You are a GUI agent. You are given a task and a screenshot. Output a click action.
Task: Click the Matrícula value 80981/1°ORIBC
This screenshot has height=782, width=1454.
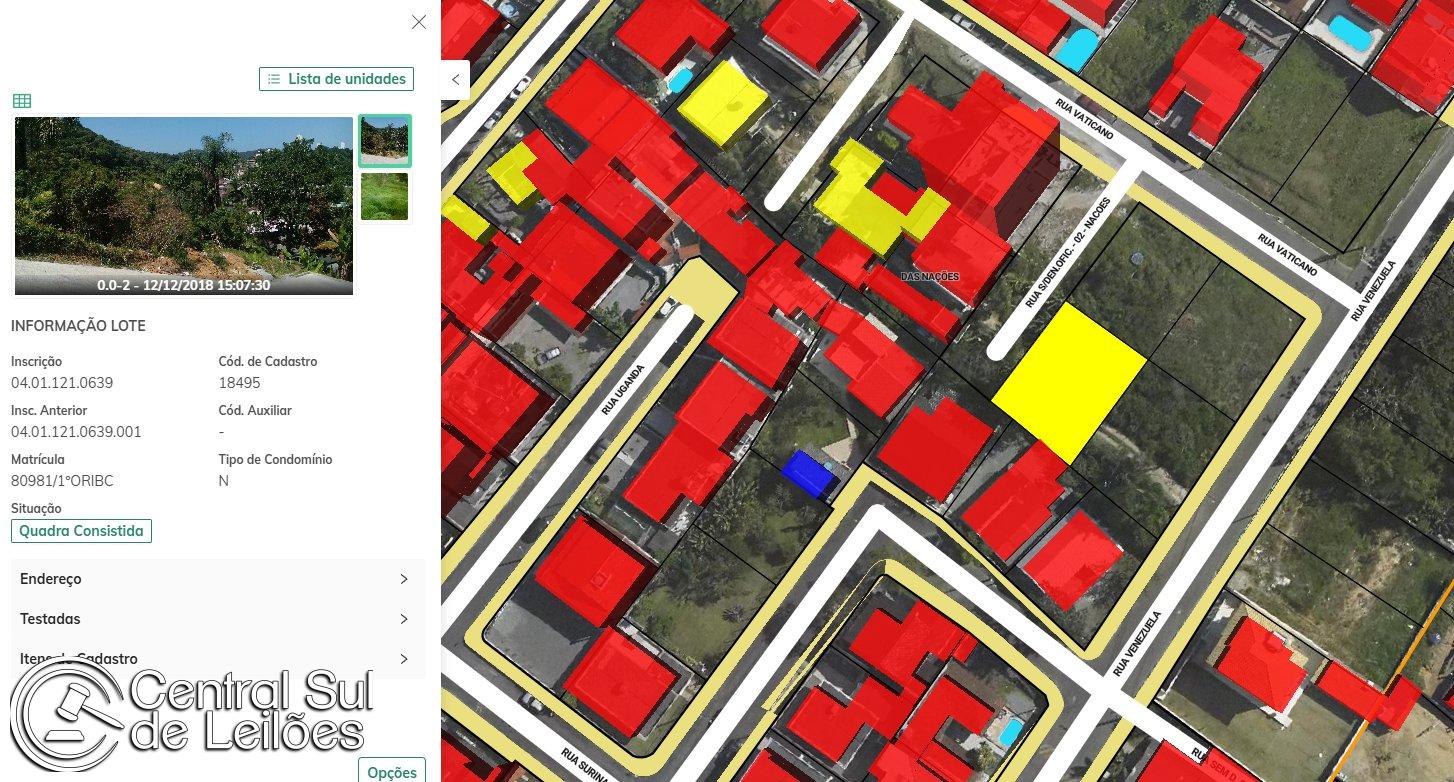click(62, 481)
